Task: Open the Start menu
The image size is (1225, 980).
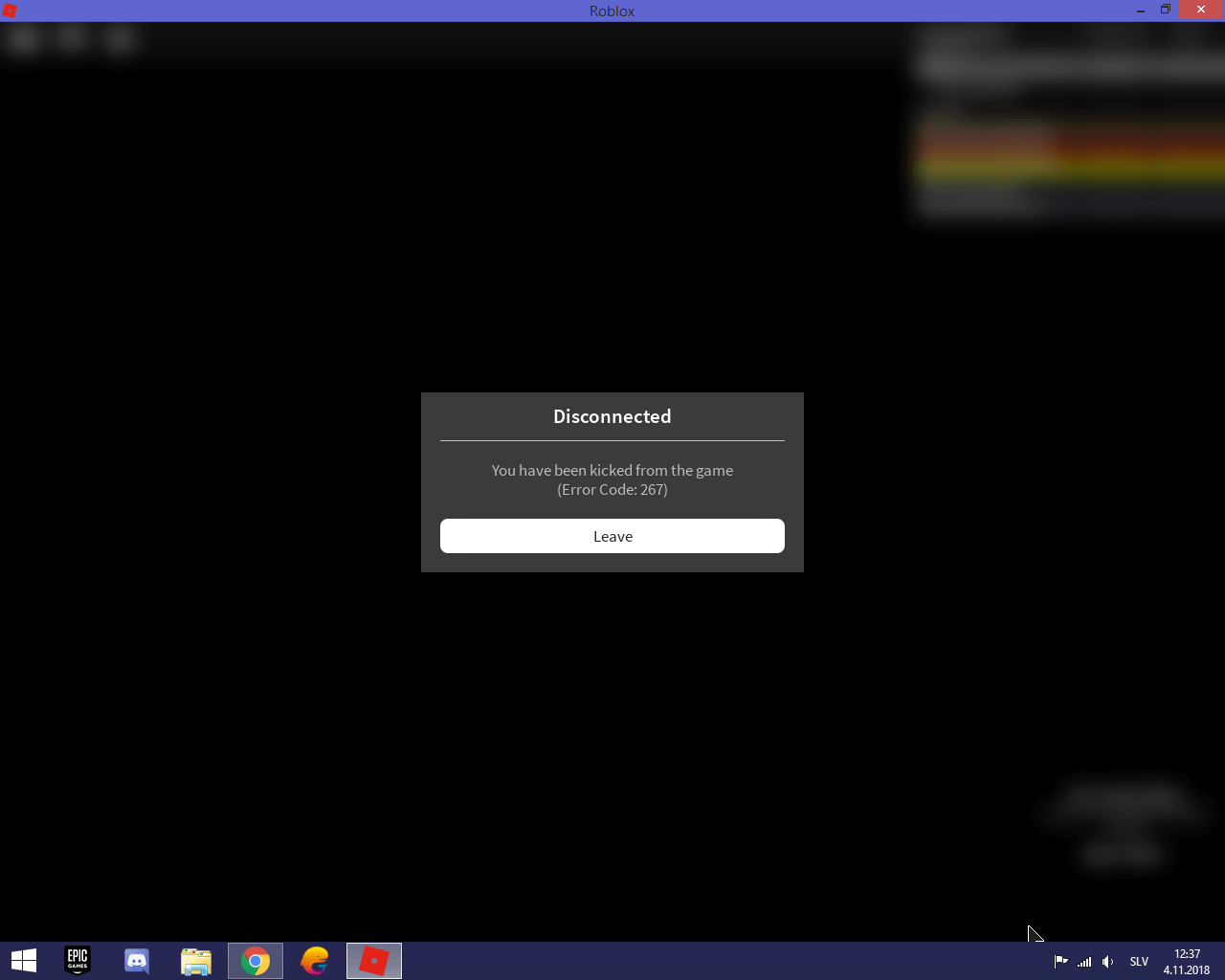Action: (22, 961)
